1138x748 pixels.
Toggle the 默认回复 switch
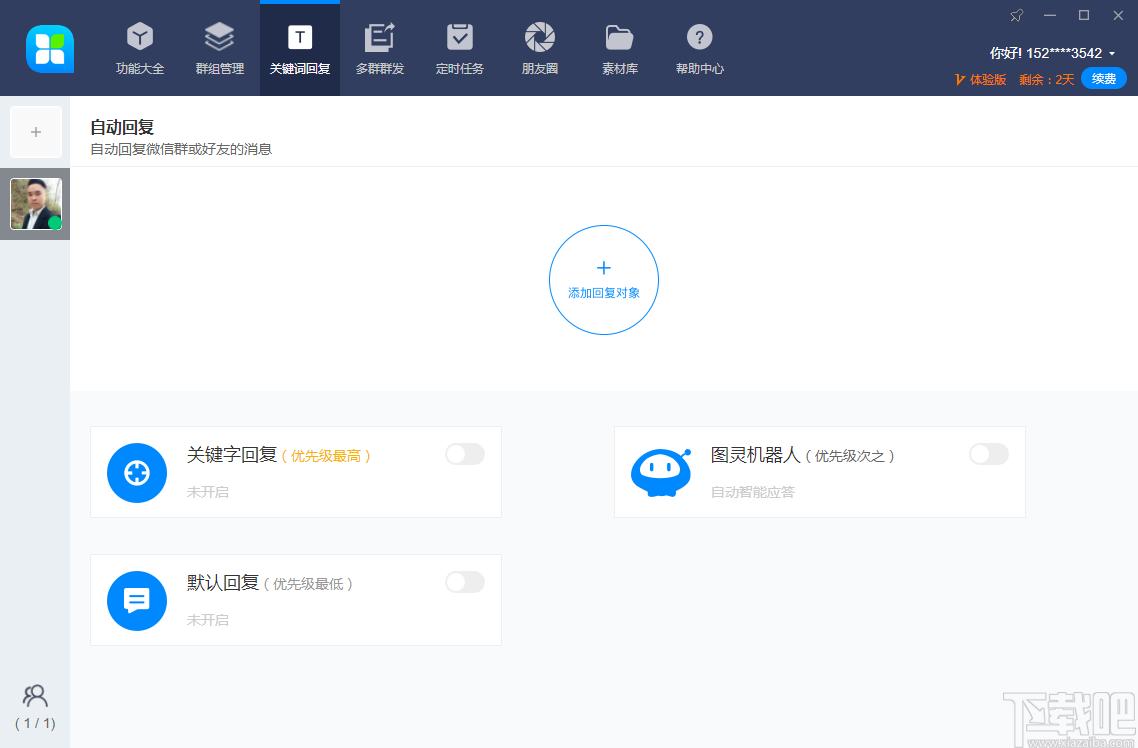click(465, 582)
